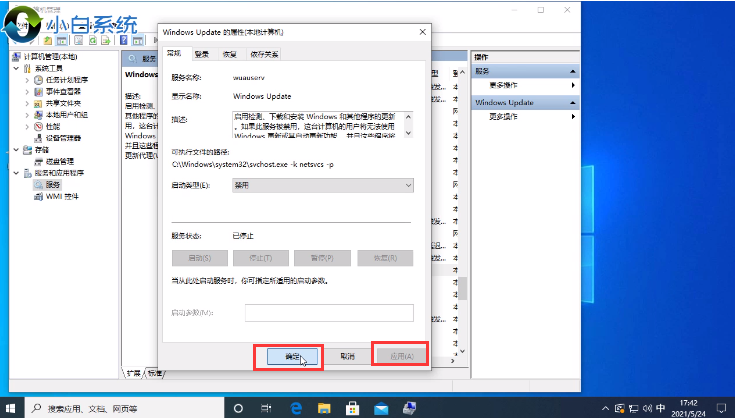
Task: Click the Export List toolbar icon
Action: pyautogui.click(x=106, y=40)
